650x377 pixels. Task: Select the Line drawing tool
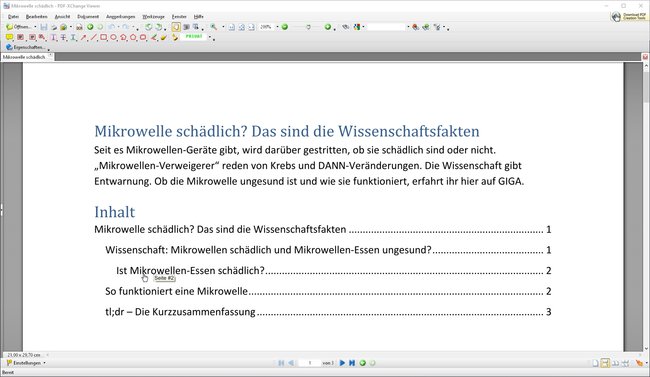click(x=94, y=37)
